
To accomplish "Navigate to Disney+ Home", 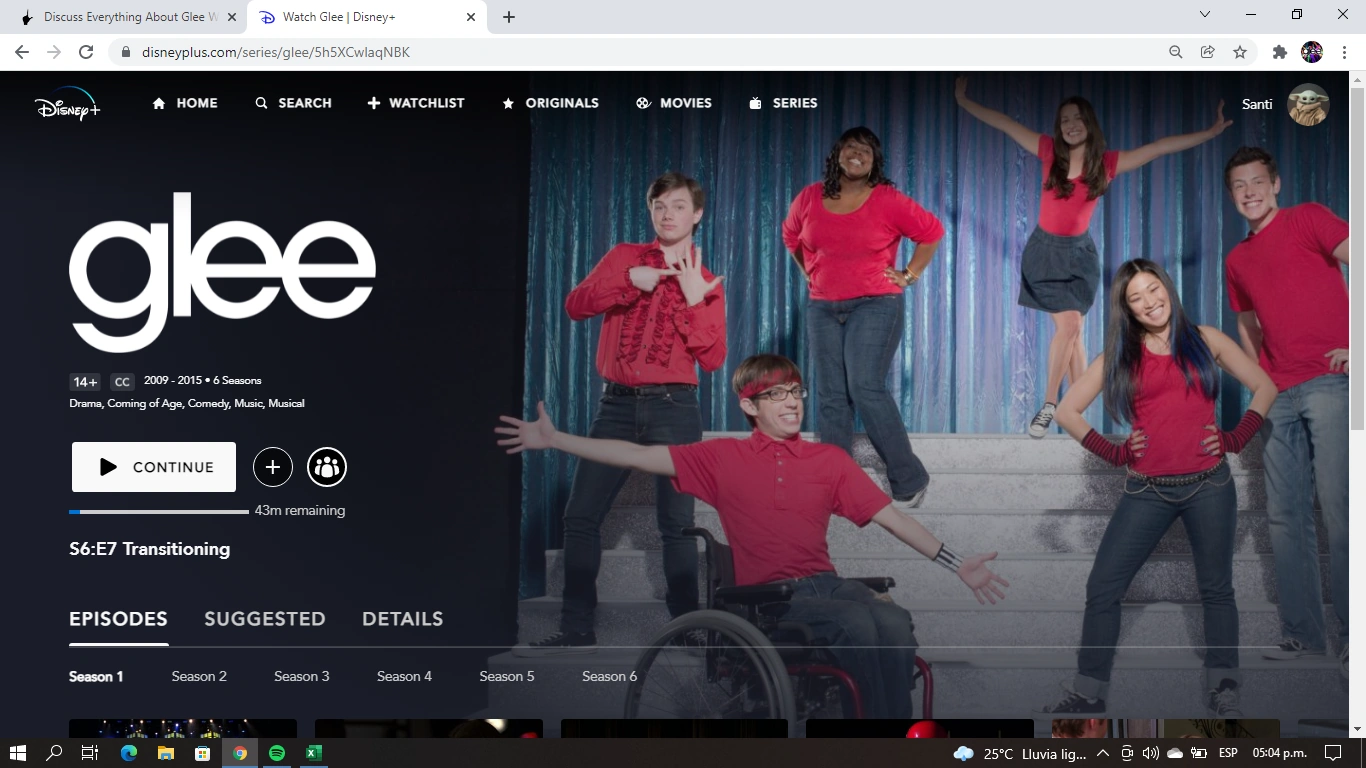I will 184,102.
